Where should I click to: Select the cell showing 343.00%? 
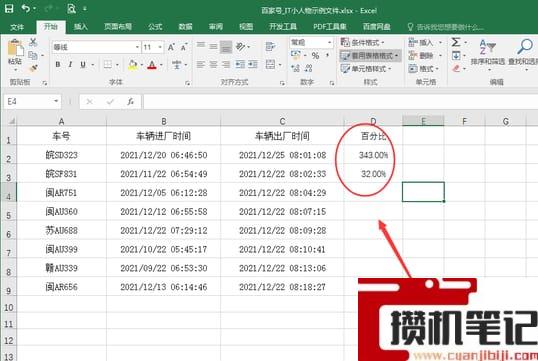(x=373, y=155)
